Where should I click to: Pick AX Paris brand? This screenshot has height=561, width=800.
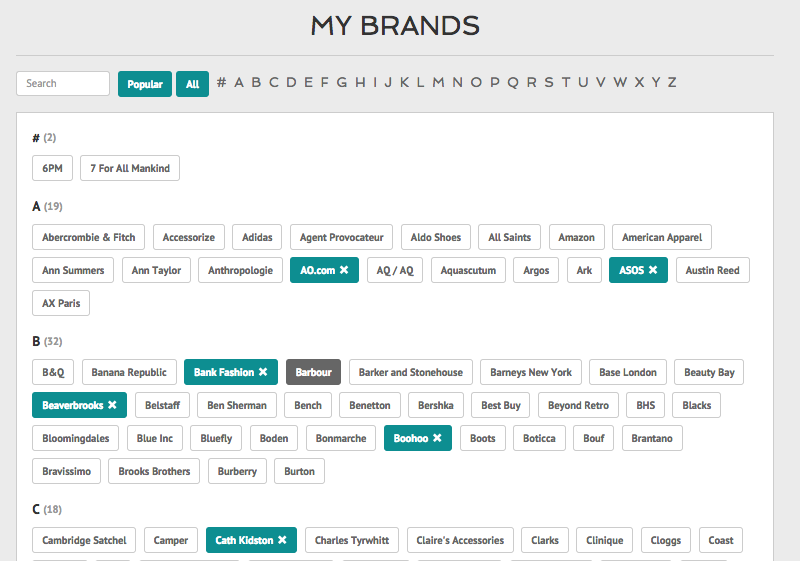pos(61,303)
